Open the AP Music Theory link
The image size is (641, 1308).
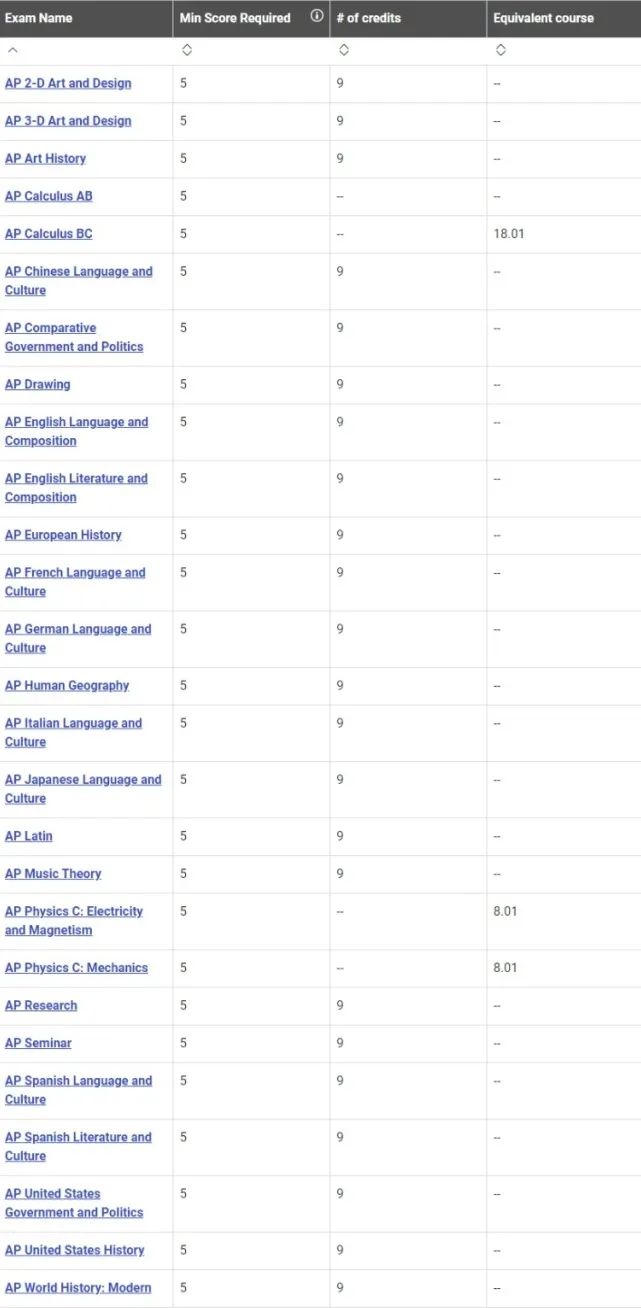tap(53, 873)
